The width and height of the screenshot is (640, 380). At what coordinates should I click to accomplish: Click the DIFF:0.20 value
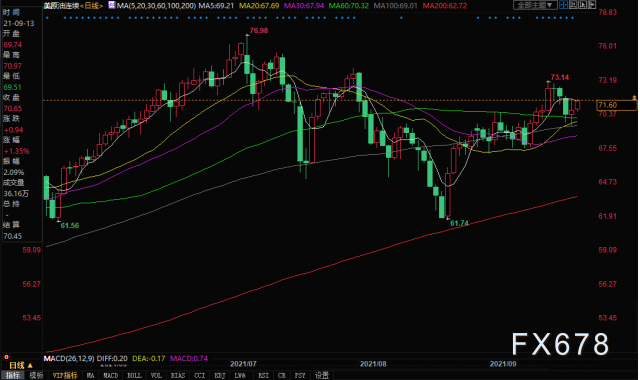click(112, 358)
